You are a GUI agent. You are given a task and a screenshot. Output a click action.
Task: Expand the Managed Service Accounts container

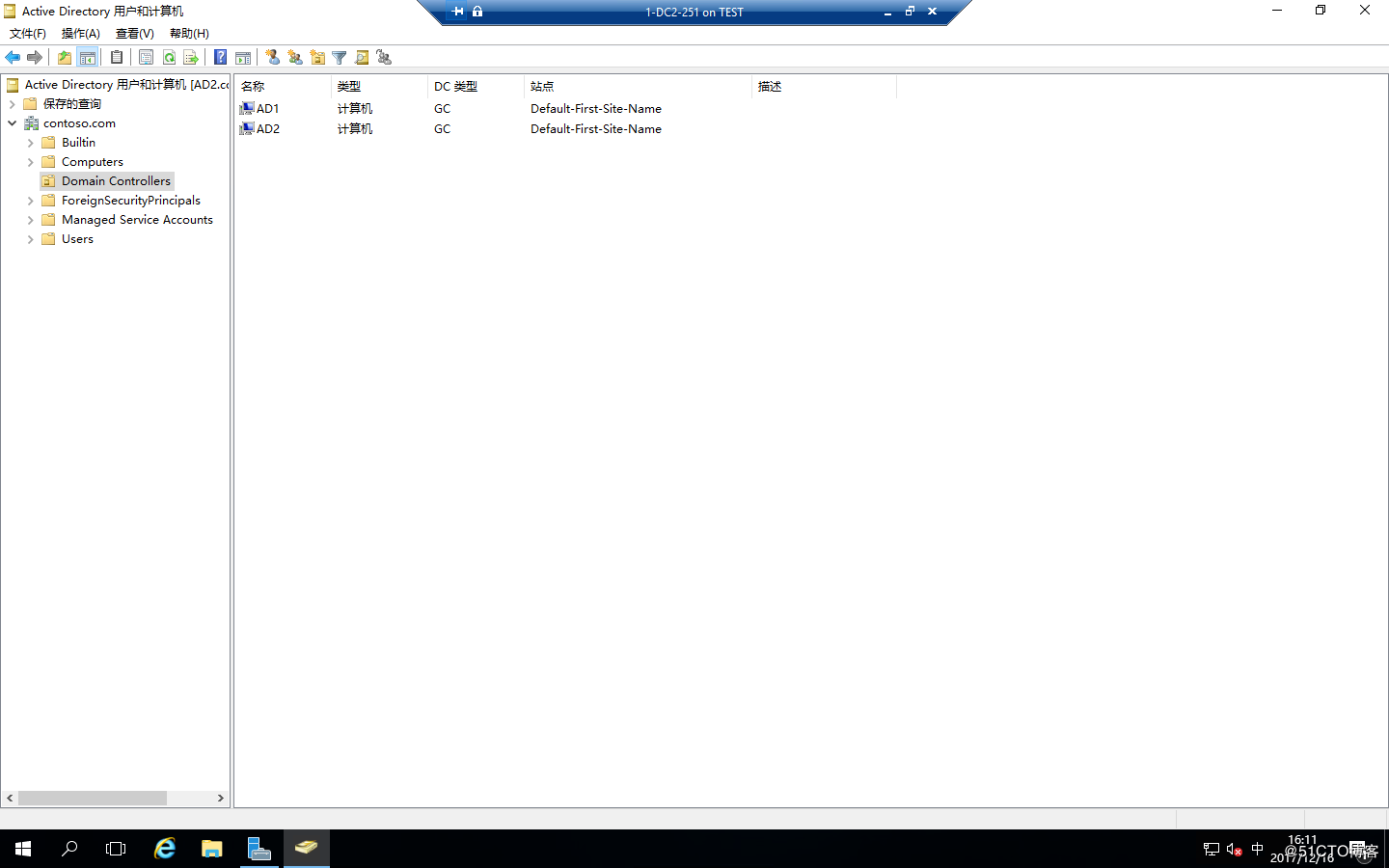coord(30,220)
